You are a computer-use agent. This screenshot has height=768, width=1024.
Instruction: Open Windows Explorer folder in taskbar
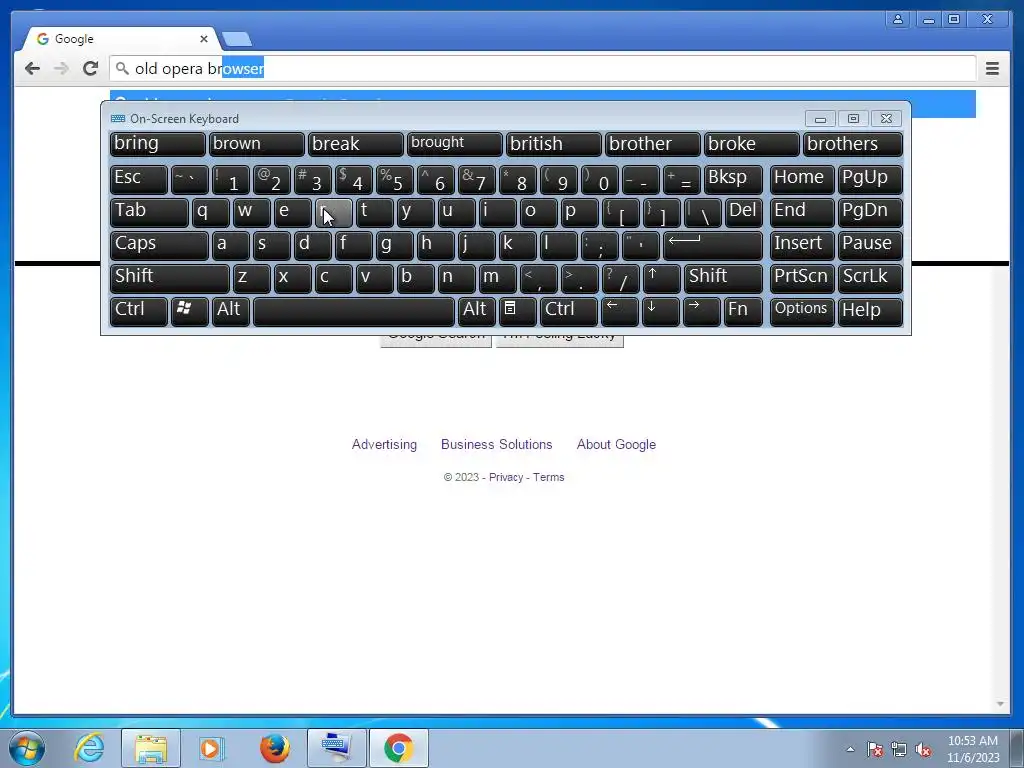151,748
